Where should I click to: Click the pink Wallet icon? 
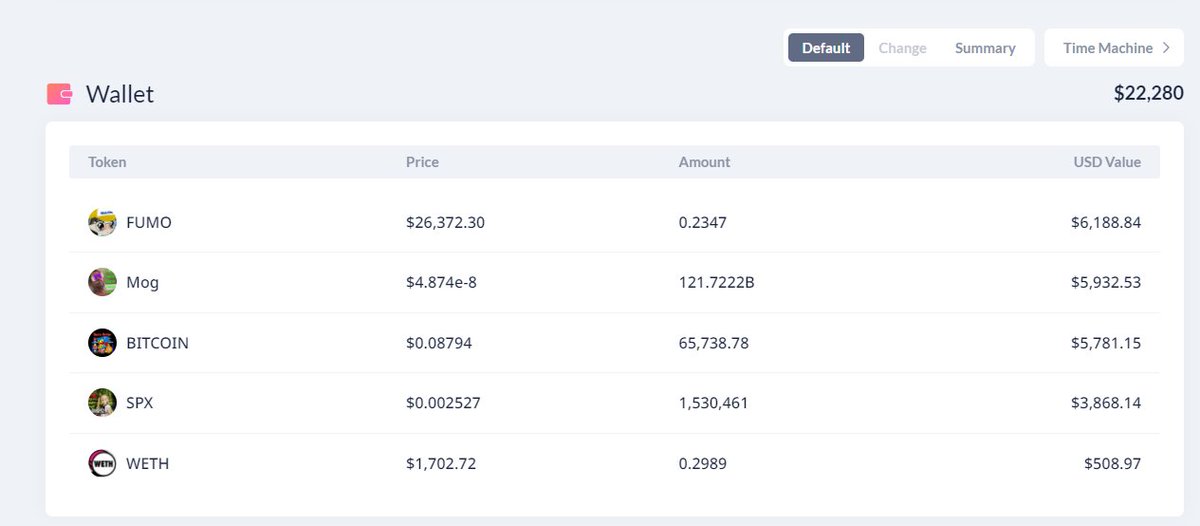[x=59, y=94]
